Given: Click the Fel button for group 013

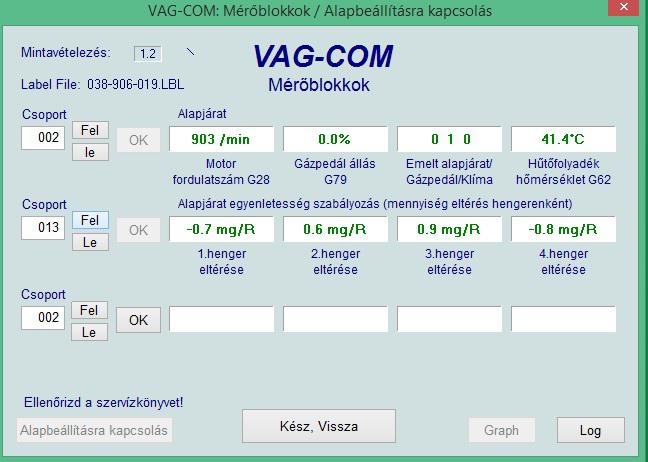Looking at the screenshot, I should coord(90,220).
